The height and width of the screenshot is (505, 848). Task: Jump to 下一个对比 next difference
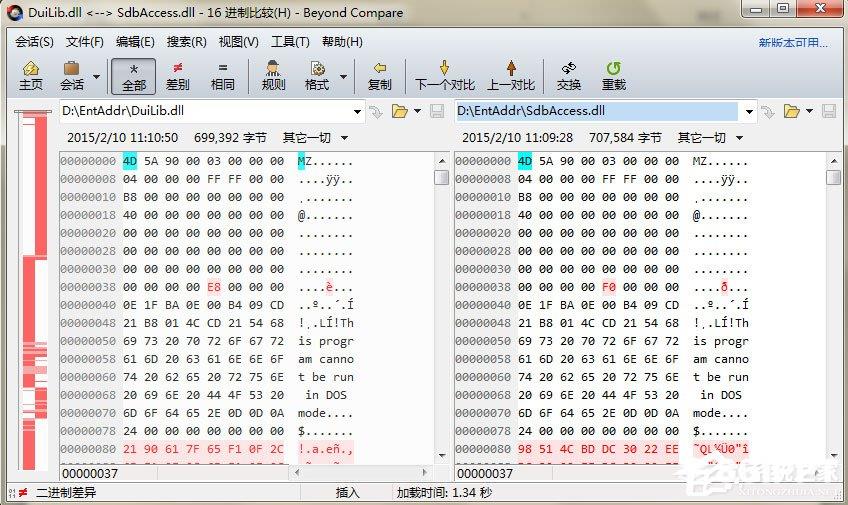pyautogui.click(x=445, y=76)
